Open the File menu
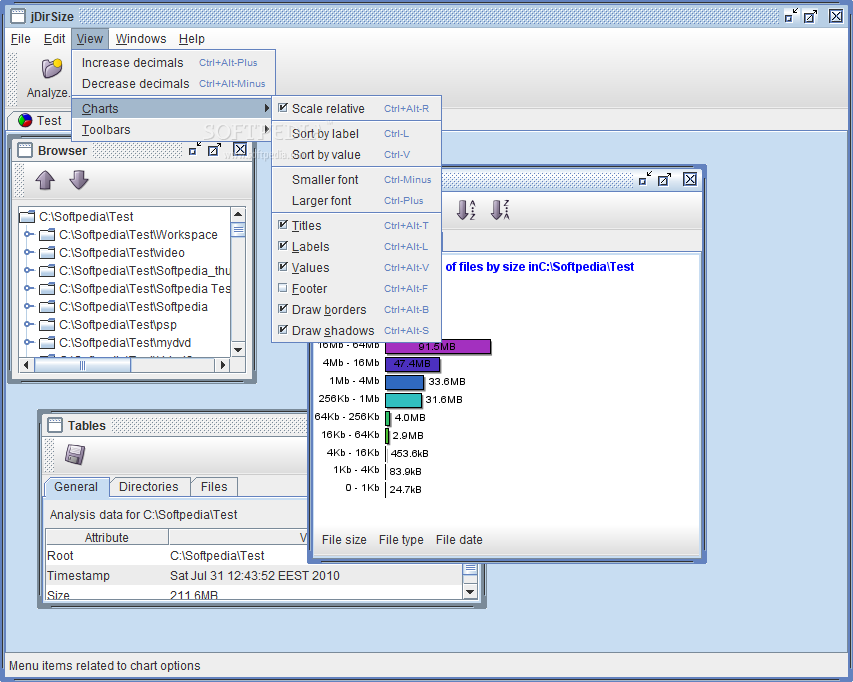This screenshot has height=682, width=853. (21, 39)
